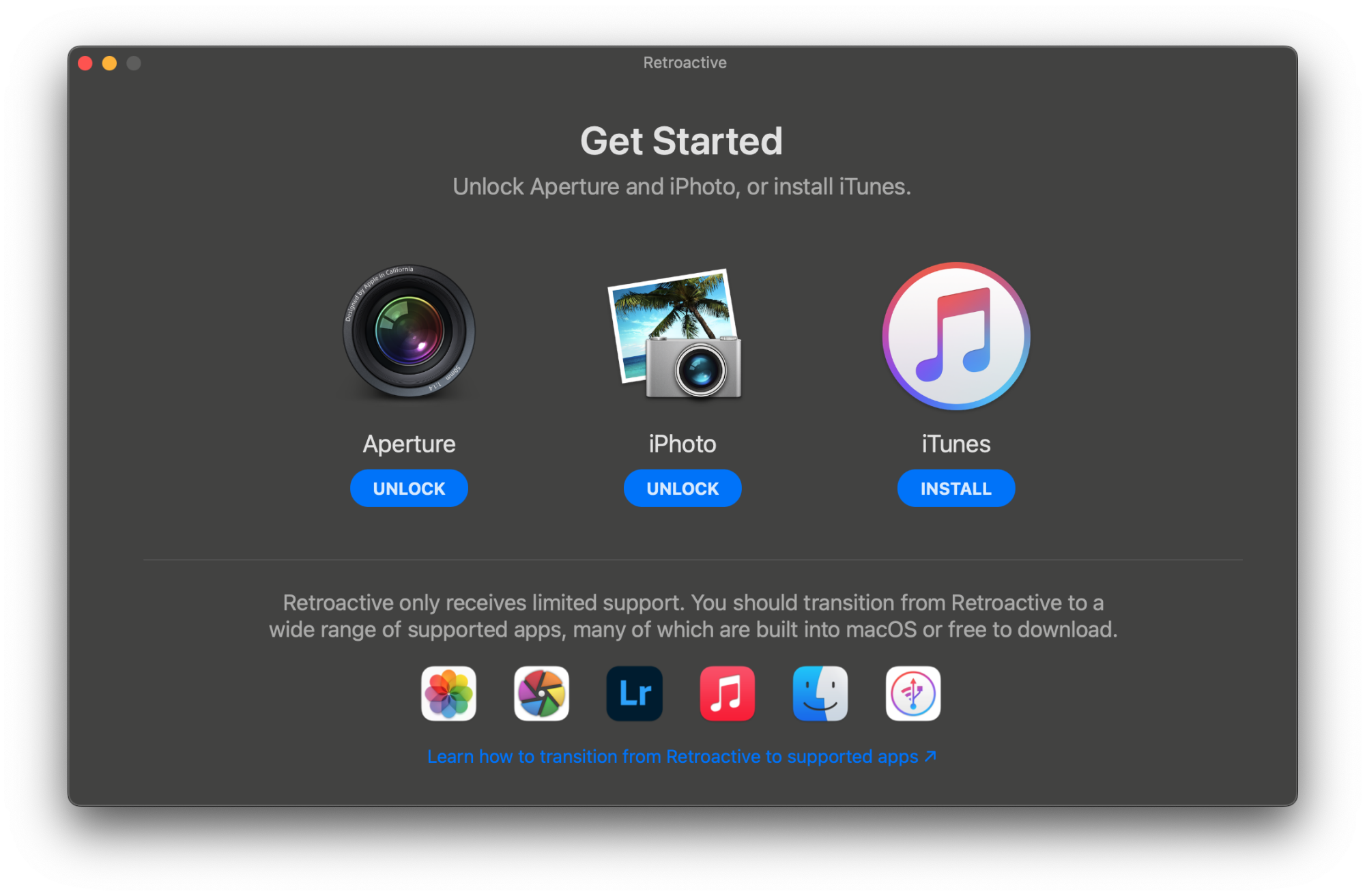This screenshot has height=896, width=1365.
Task: Learn how to transition from Retroactive
Action: coord(683,756)
